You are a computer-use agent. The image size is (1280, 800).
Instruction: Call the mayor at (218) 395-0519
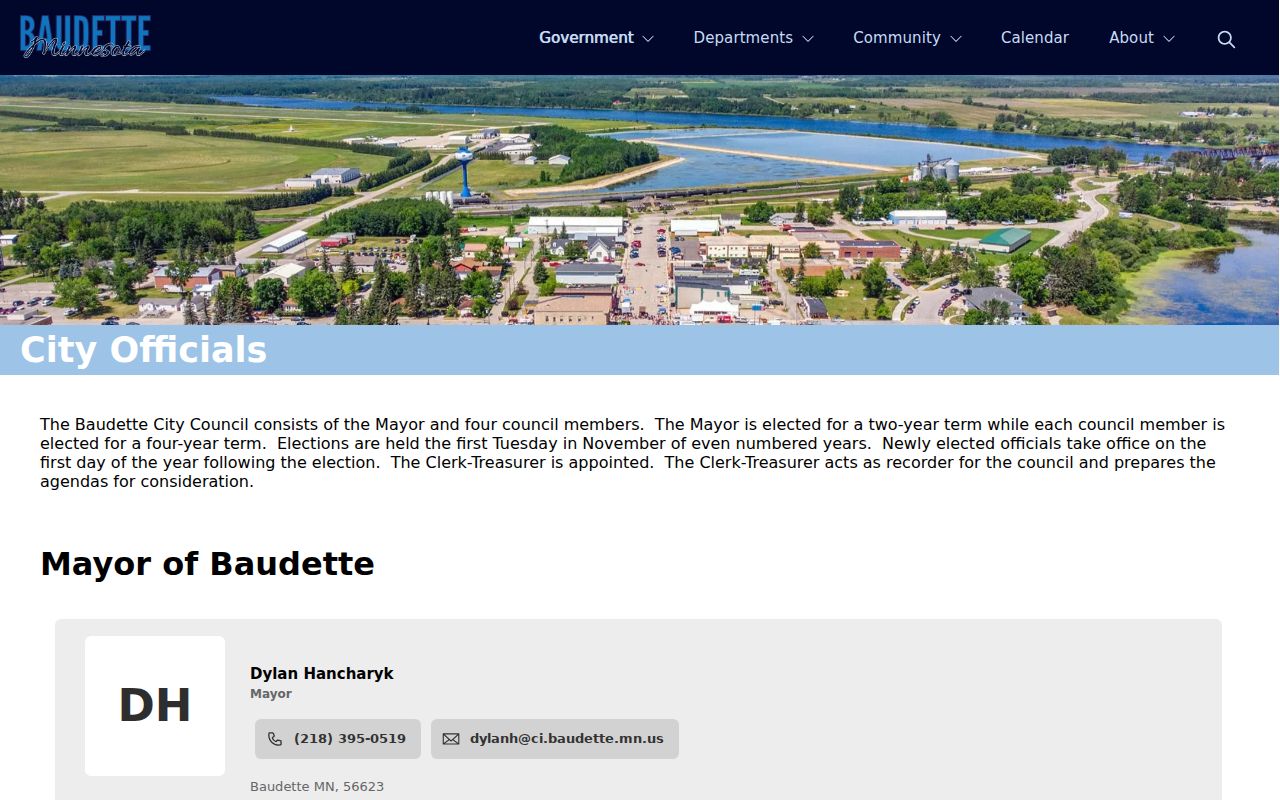[x=338, y=739]
